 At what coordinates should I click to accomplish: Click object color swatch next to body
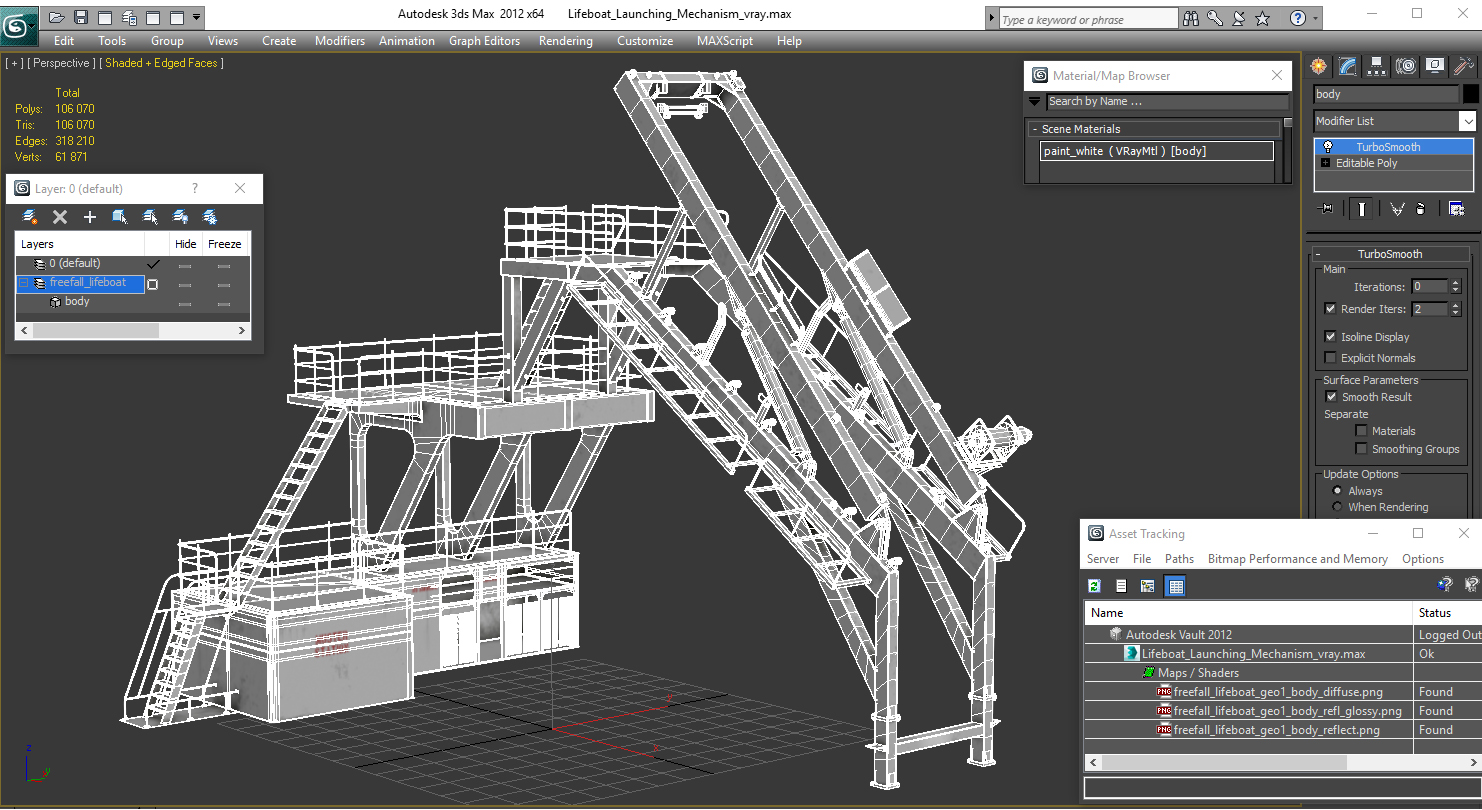coord(1470,94)
